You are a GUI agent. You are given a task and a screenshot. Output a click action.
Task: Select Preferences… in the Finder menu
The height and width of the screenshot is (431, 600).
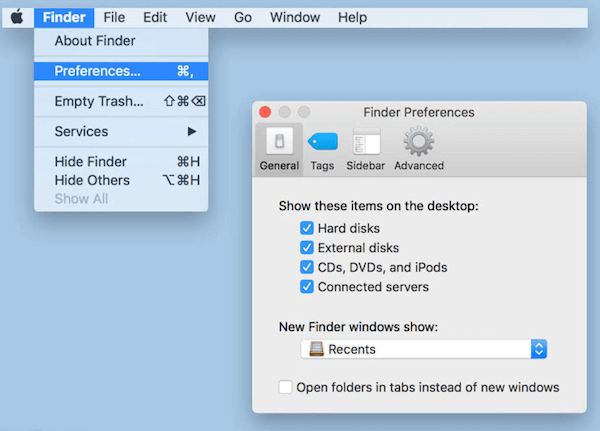pos(121,71)
